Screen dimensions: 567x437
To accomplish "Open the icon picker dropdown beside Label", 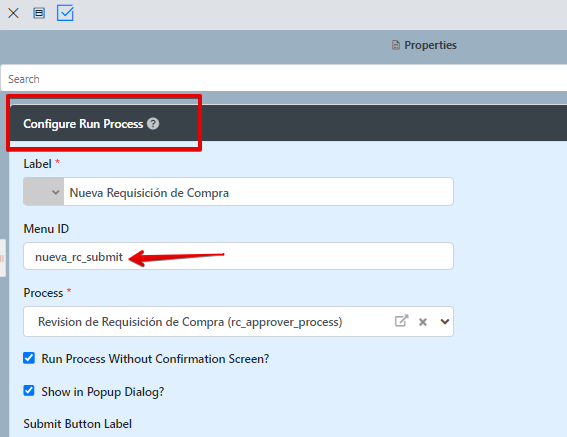I will click(x=44, y=192).
